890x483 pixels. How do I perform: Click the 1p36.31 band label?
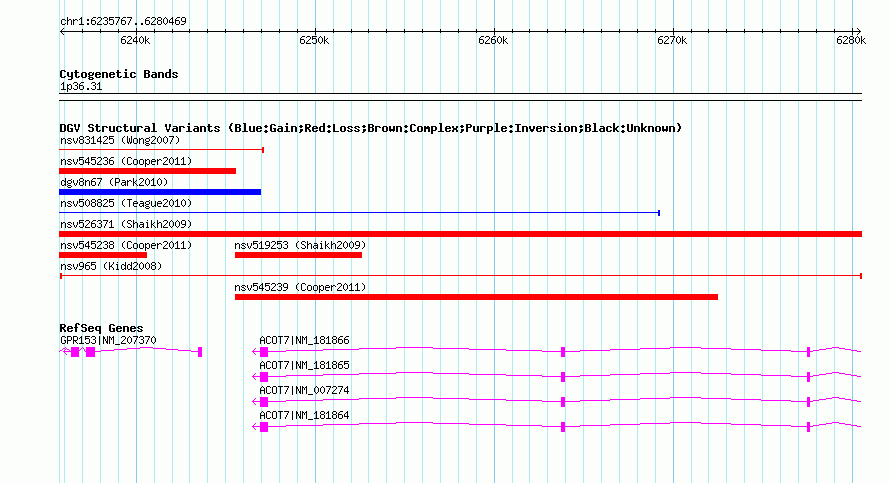click(x=81, y=86)
